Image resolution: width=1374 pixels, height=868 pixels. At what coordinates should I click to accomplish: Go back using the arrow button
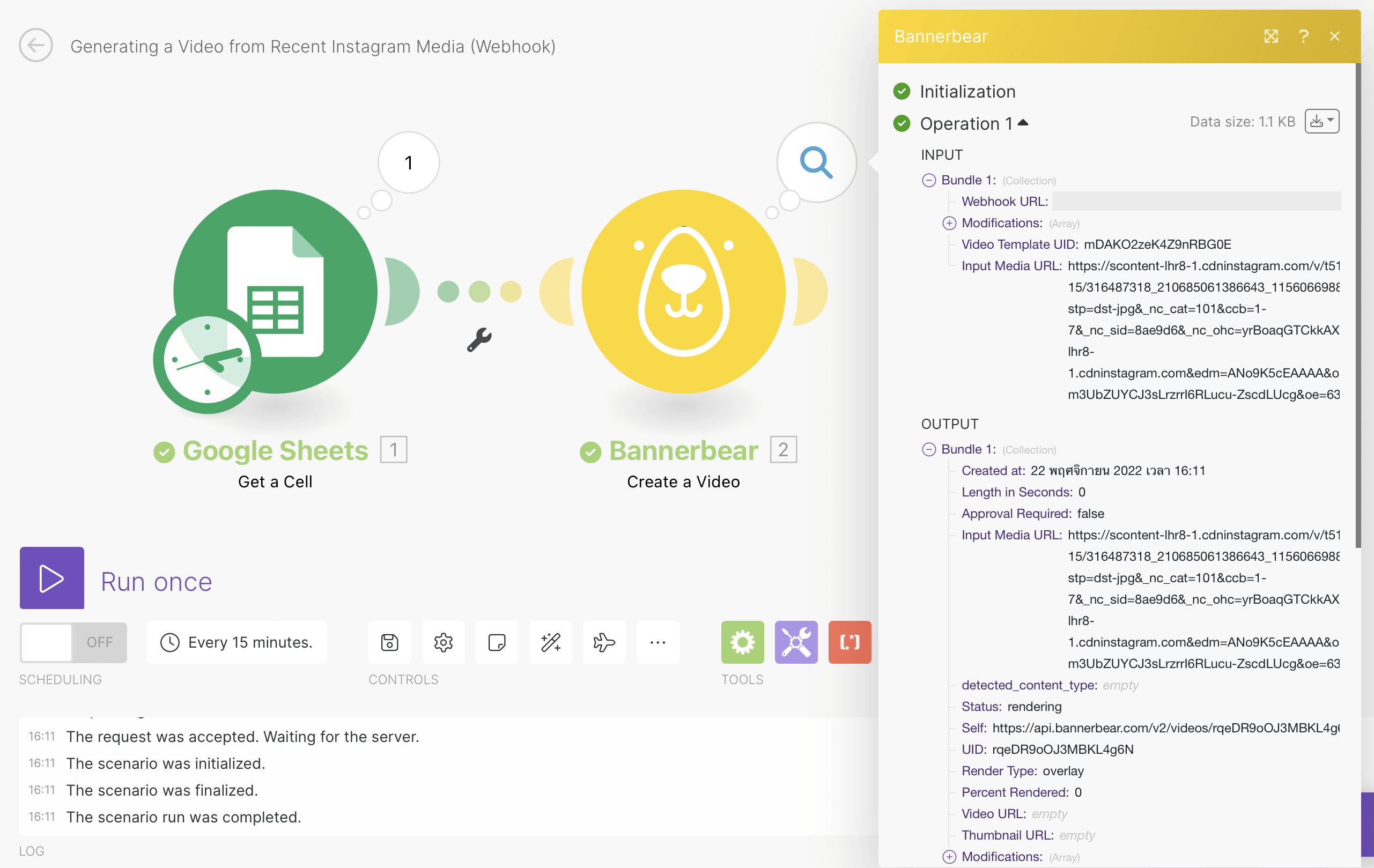tap(35, 46)
